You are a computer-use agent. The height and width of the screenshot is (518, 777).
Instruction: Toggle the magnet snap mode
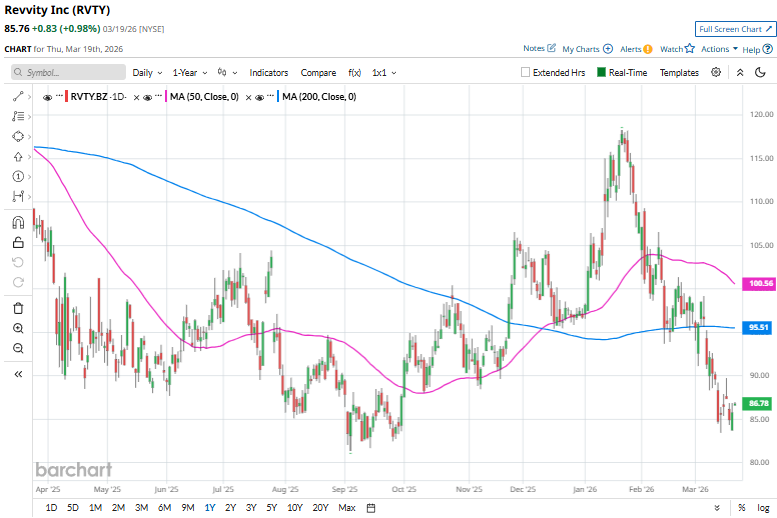(x=18, y=223)
